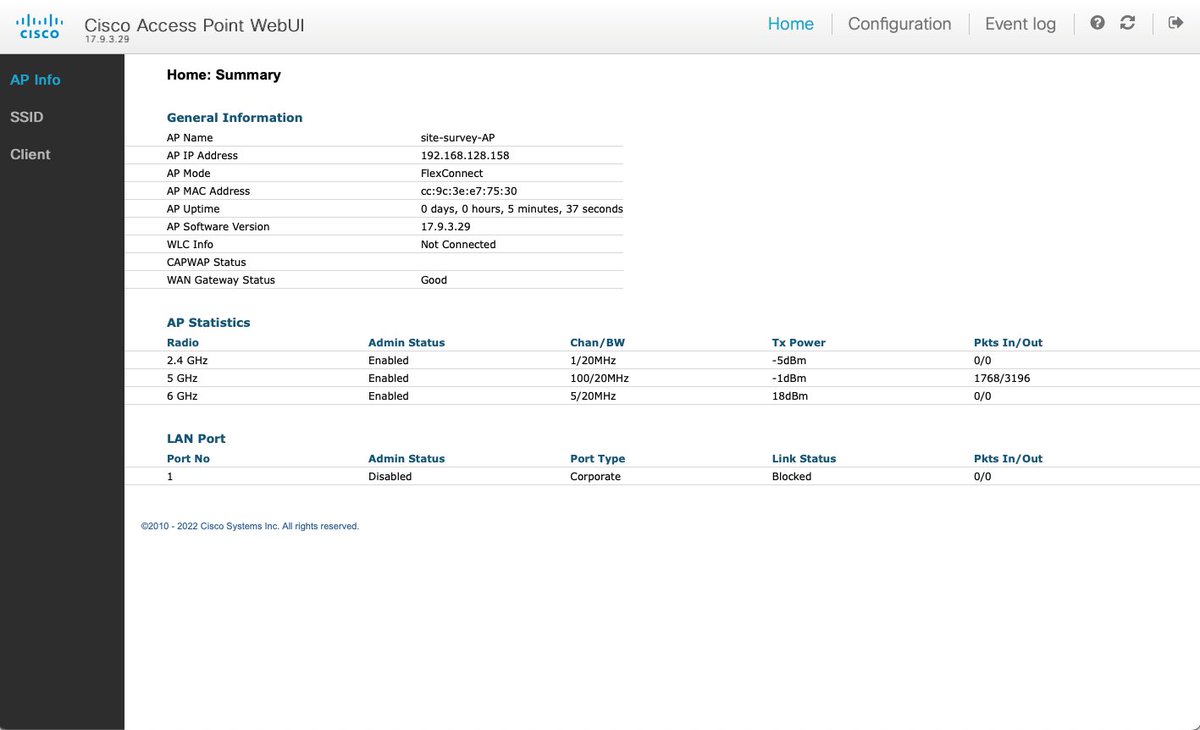This screenshot has width=1200, height=730.
Task: Click the AP Name value site-survey-AP
Action: pyautogui.click(x=458, y=138)
